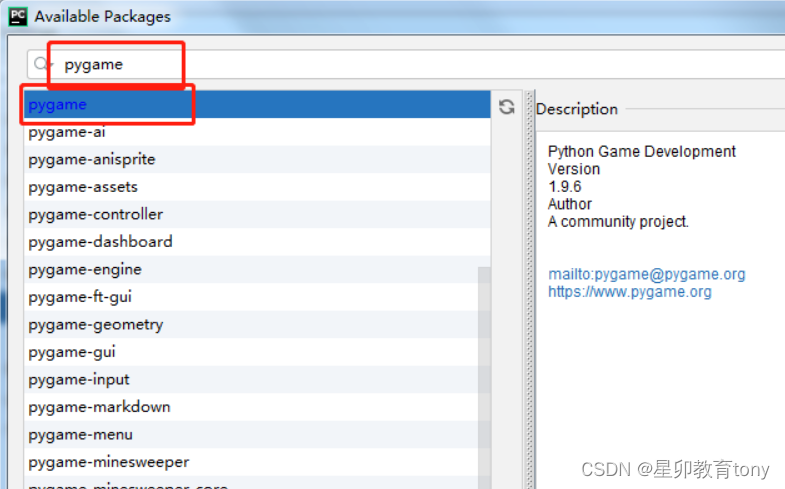
Task: Click the version text 1.9.6
Action: [x=565, y=187]
